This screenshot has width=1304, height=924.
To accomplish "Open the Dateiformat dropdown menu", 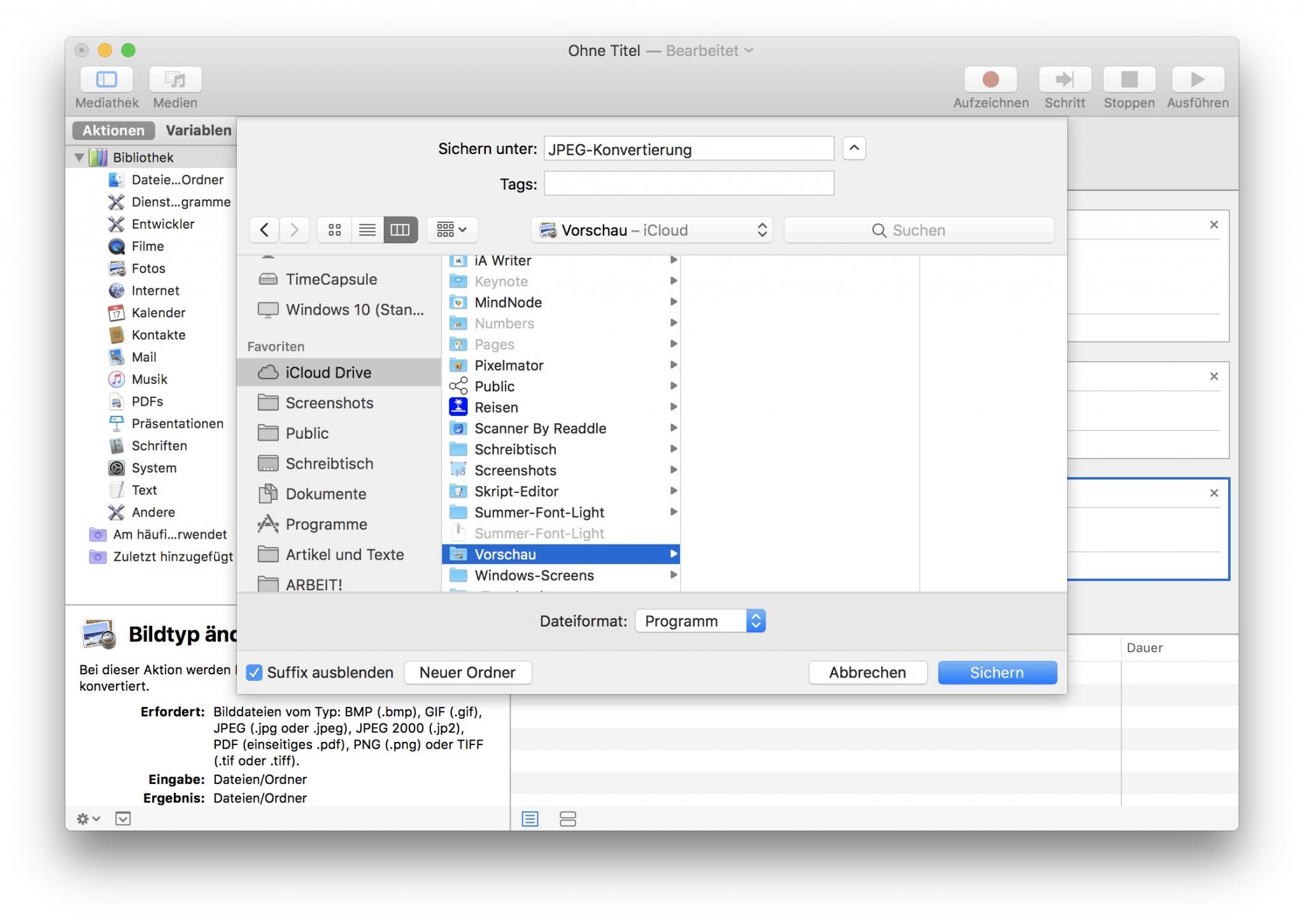I will click(700, 621).
